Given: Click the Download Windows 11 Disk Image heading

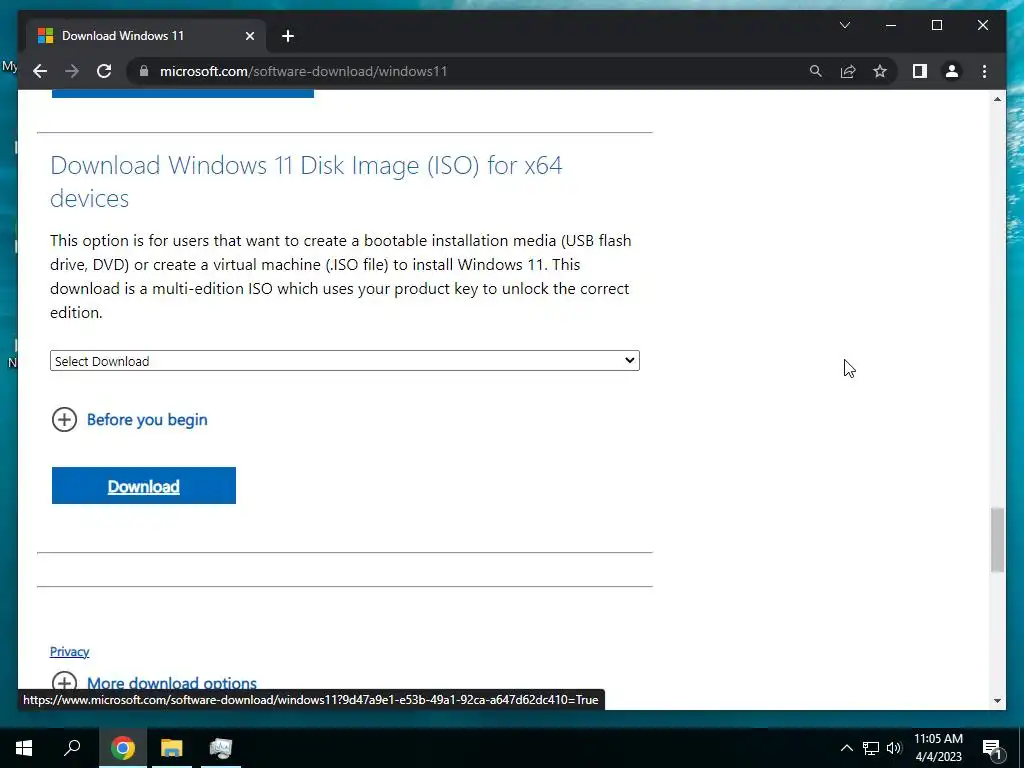Looking at the screenshot, I should 306,182.
